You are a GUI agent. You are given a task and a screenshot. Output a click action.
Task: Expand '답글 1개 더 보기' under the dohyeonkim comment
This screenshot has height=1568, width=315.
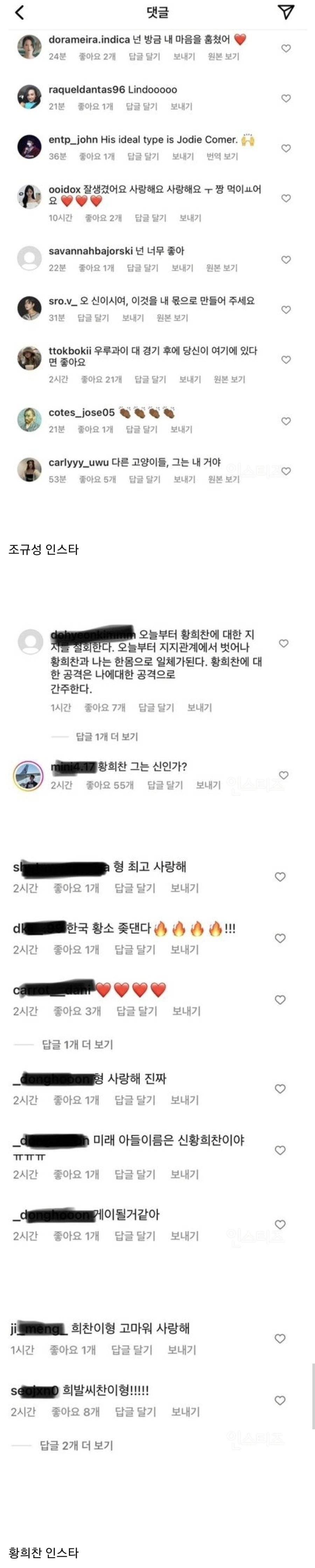[x=106, y=737]
